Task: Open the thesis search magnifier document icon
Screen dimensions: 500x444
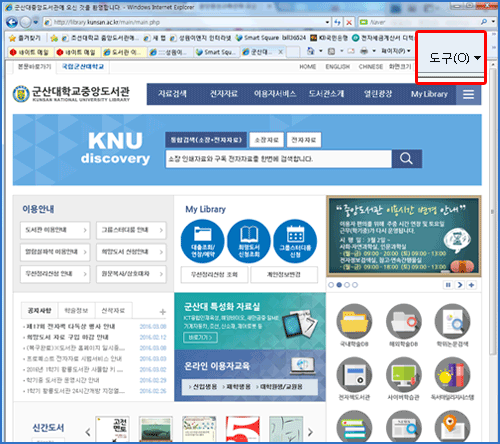Action: (x=453, y=321)
